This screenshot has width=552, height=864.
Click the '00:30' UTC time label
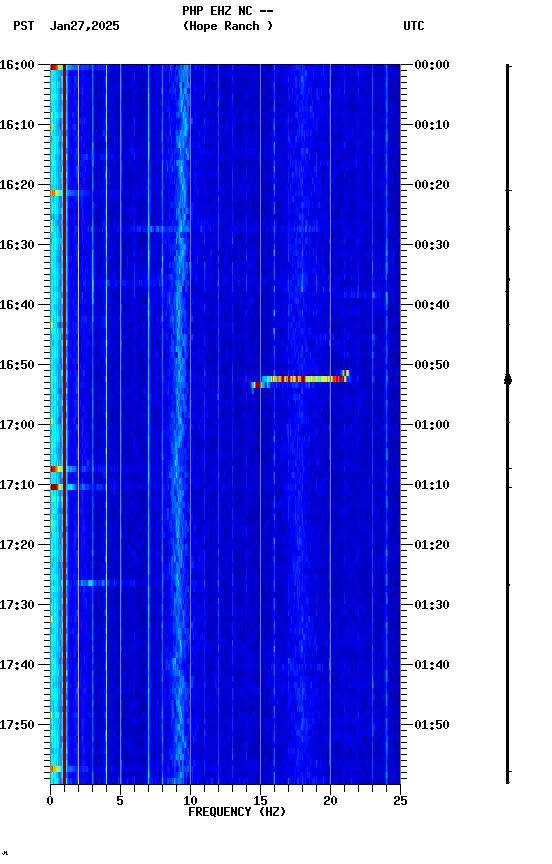click(x=432, y=245)
